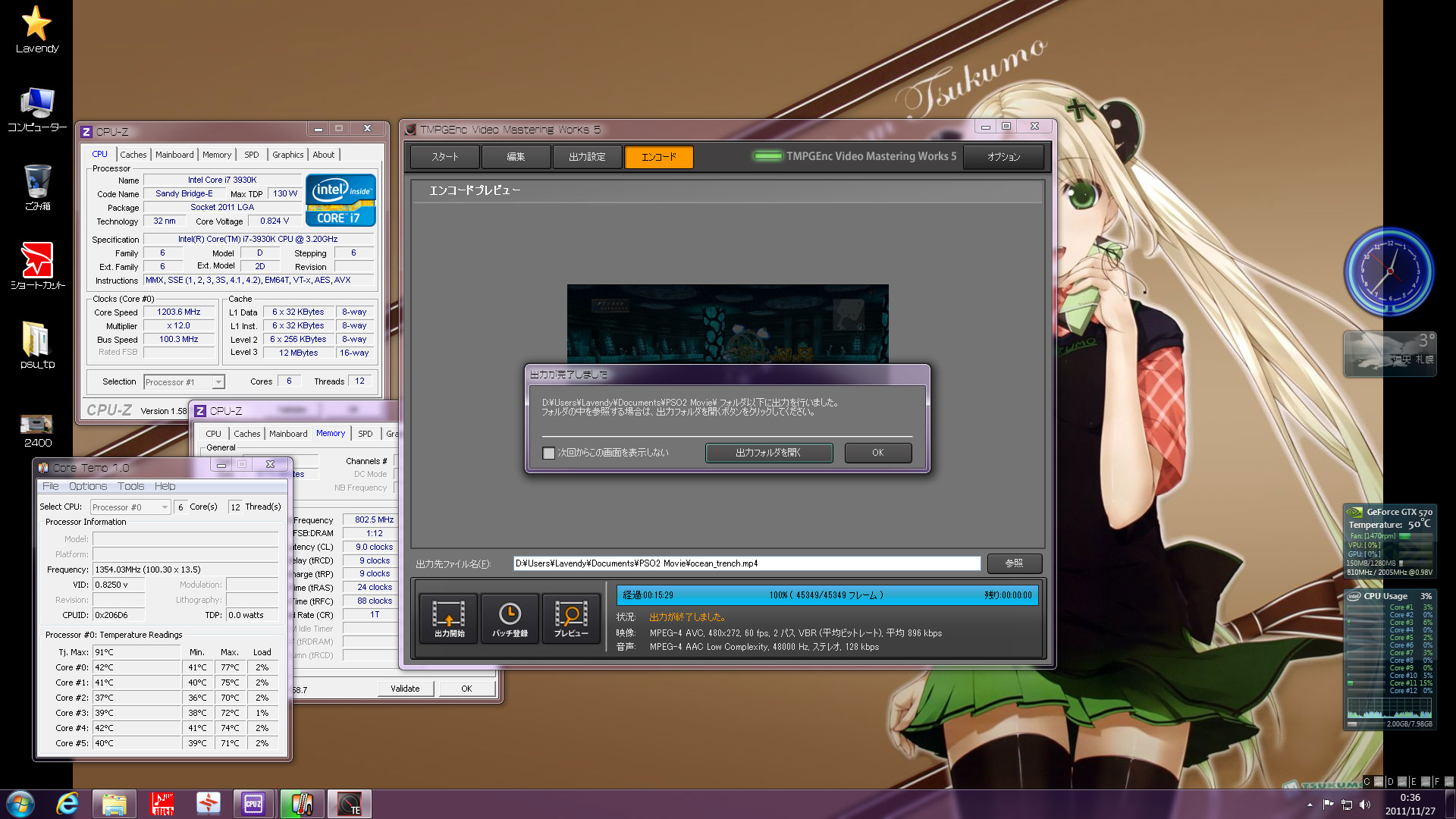This screenshot has height=819, width=1456.
Task: Switch to SPD tab in top CPU-Z window
Action: coord(252,155)
